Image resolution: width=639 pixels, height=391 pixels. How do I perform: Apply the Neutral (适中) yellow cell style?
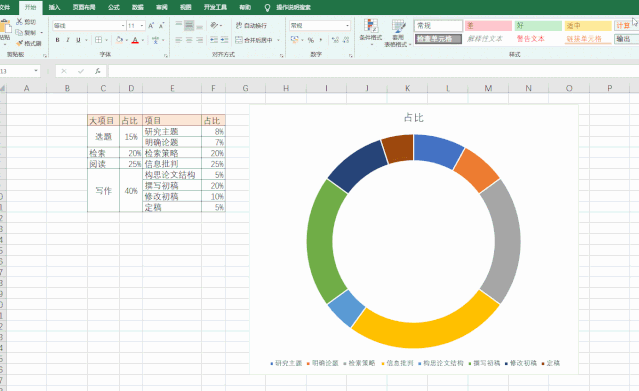pos(588,26)
